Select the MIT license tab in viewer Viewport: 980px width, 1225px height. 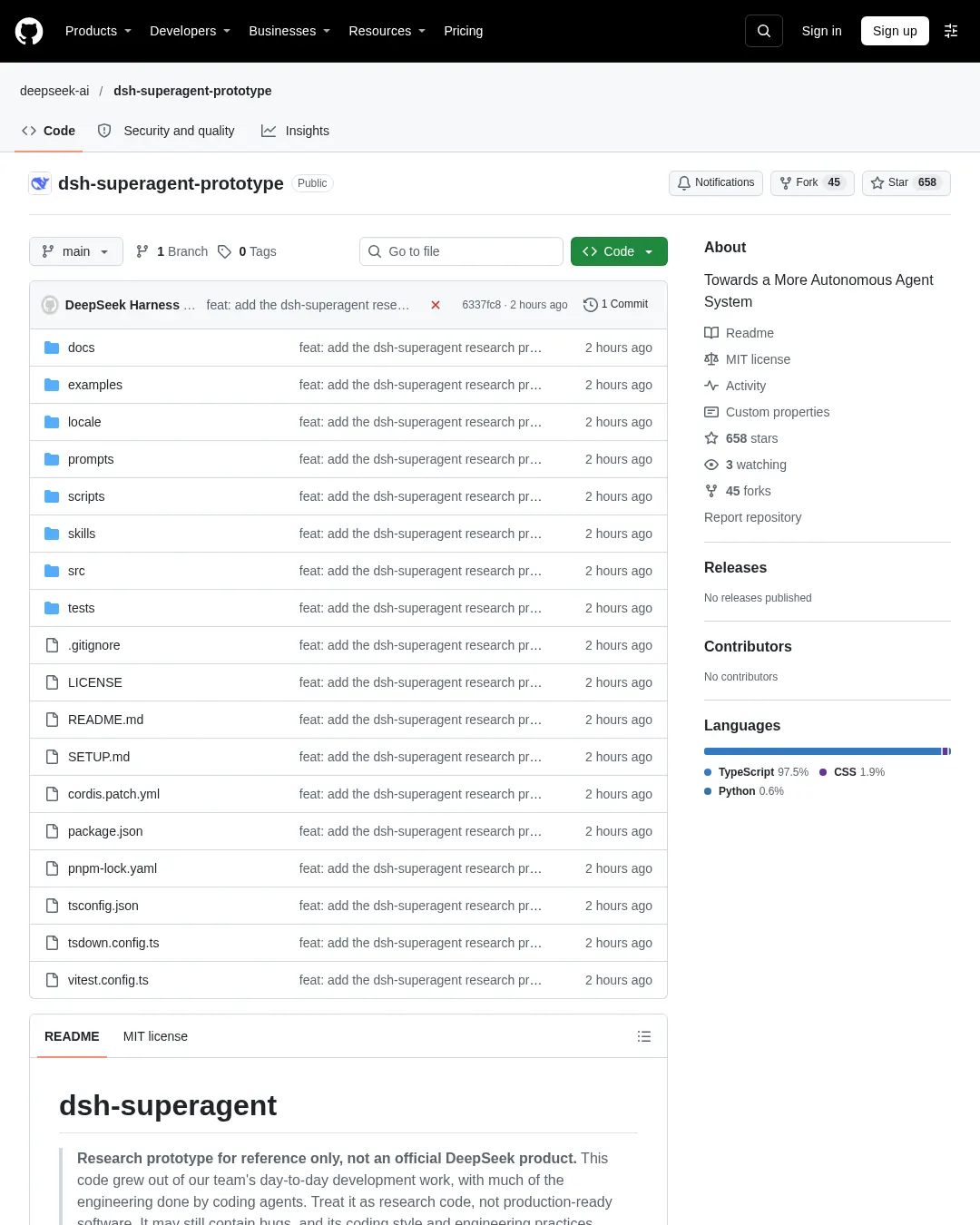(155, 1036)
